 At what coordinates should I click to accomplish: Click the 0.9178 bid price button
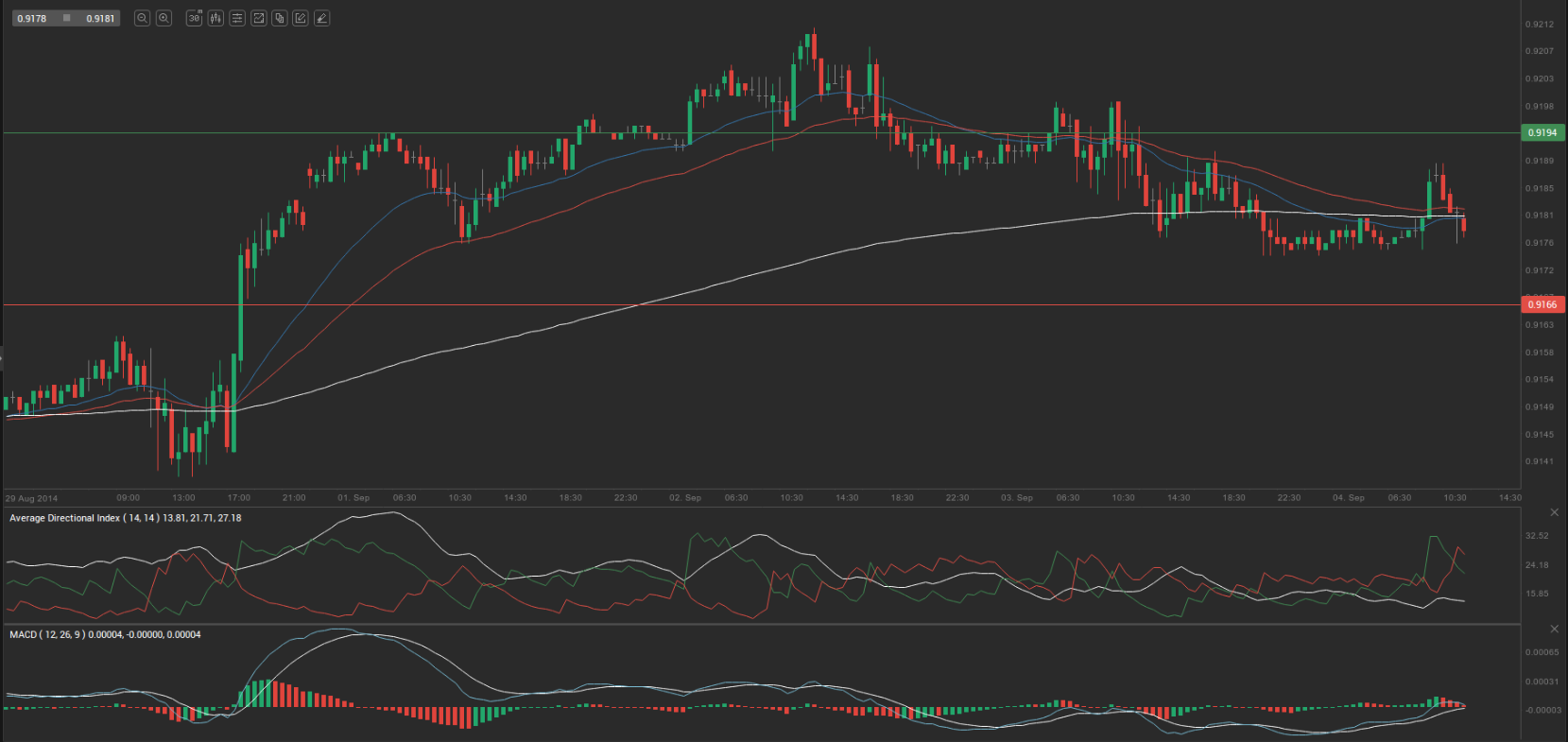tap(31, 18)
